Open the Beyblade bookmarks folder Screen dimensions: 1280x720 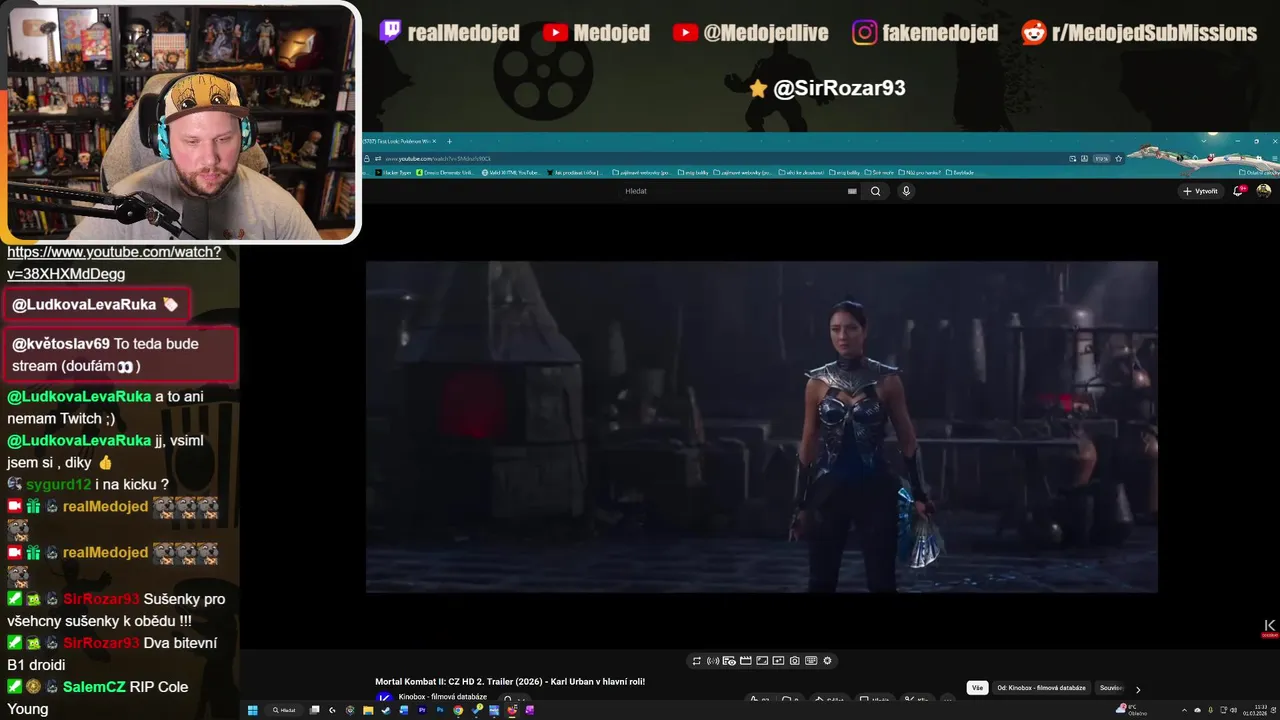[x=959, y=172]
